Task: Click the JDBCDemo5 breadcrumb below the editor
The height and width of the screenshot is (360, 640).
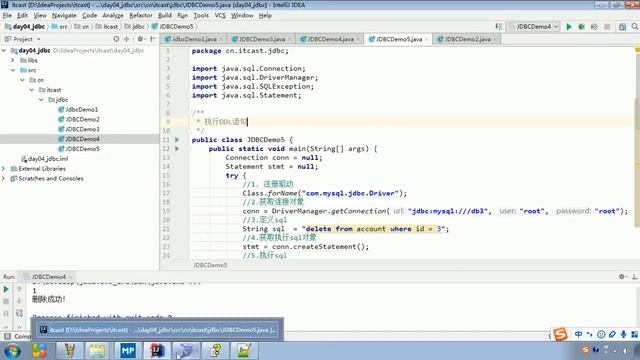Action: coord(210,265)
